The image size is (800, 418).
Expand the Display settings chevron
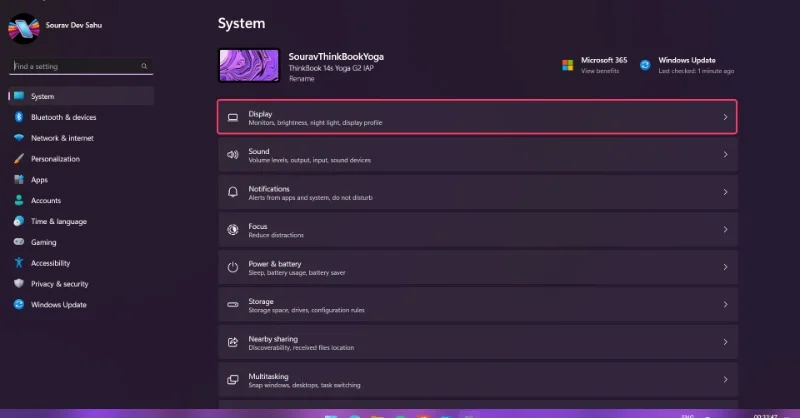tap(725, 118)
